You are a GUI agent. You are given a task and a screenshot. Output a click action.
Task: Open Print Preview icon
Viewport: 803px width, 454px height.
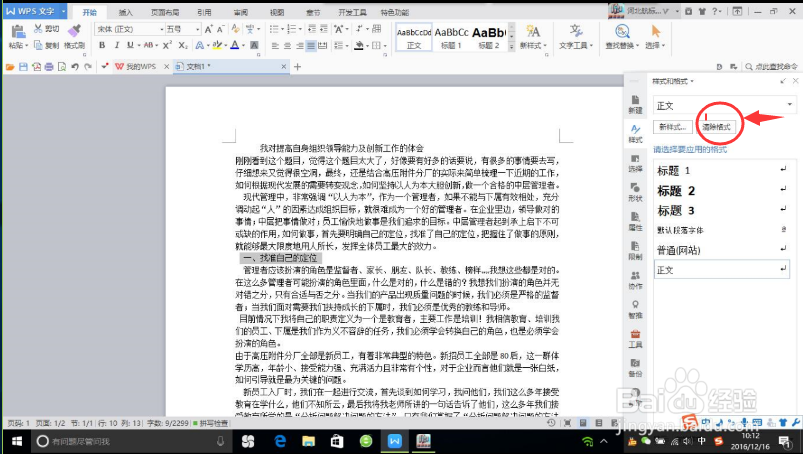pyautogui.click(x=62, y=67)
